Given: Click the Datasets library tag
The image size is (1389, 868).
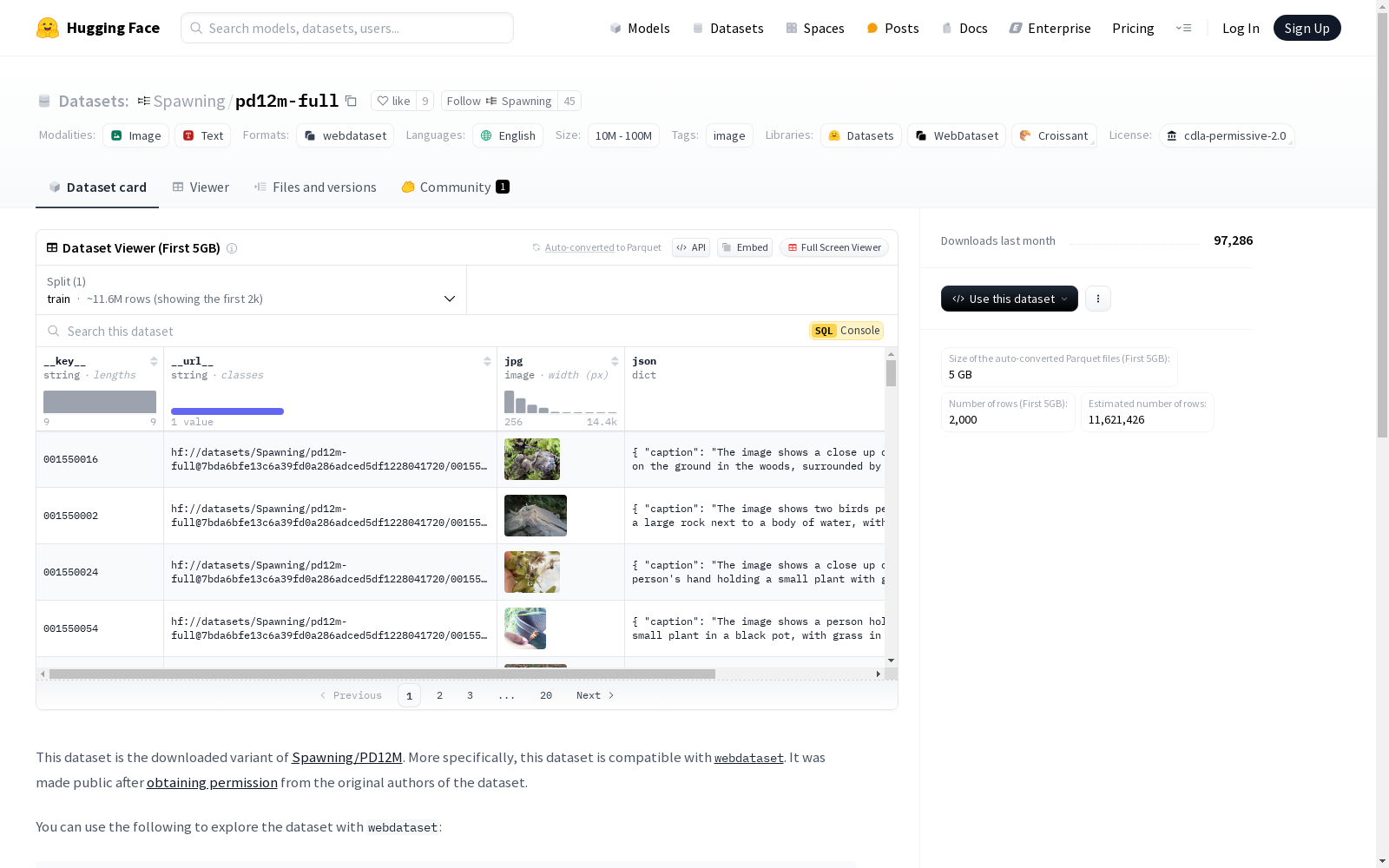Looking at the screenshot, I should 861,135.
